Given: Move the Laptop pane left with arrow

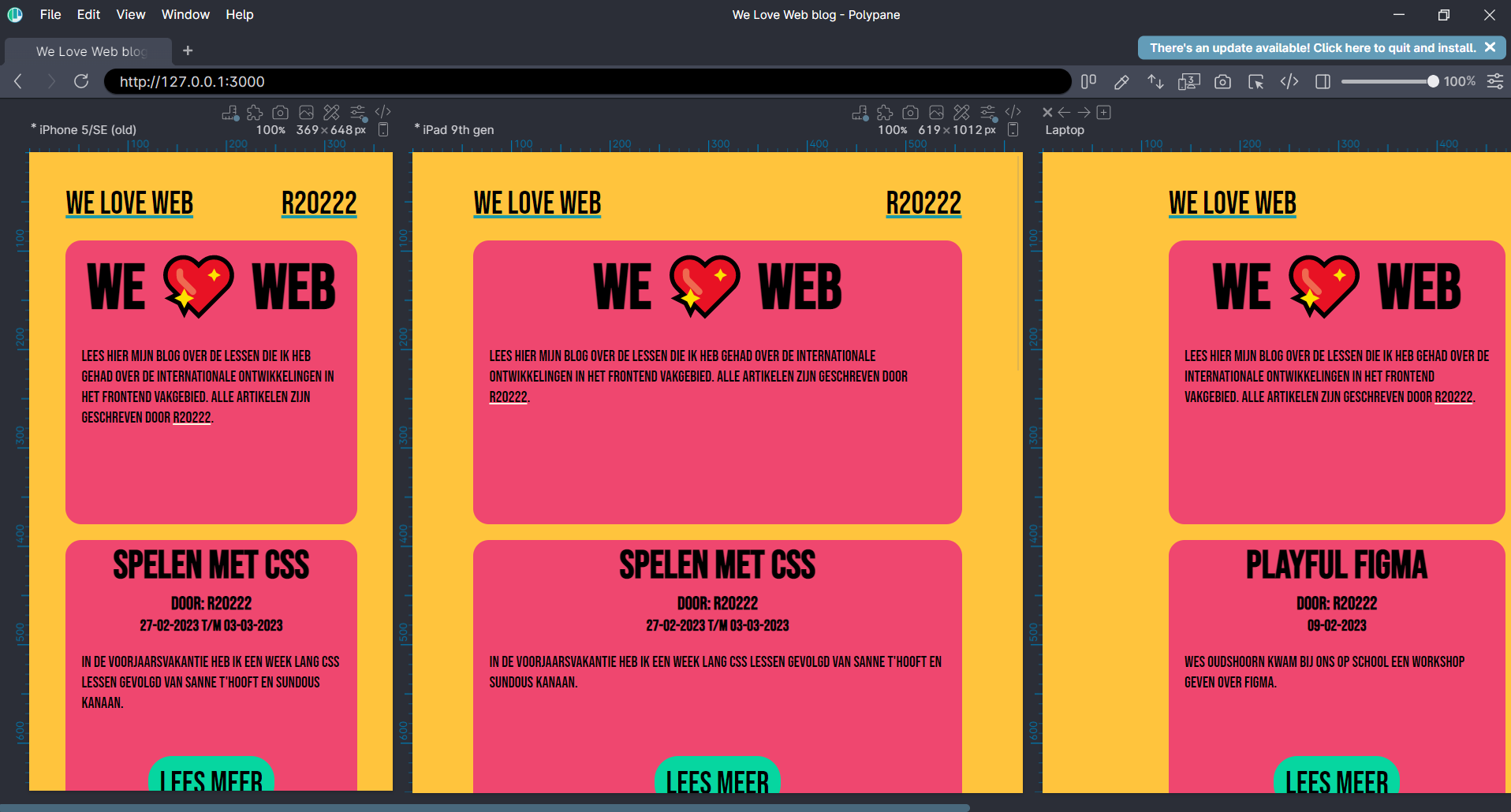Looking at the screenshot, I should tap(1065, 113).
